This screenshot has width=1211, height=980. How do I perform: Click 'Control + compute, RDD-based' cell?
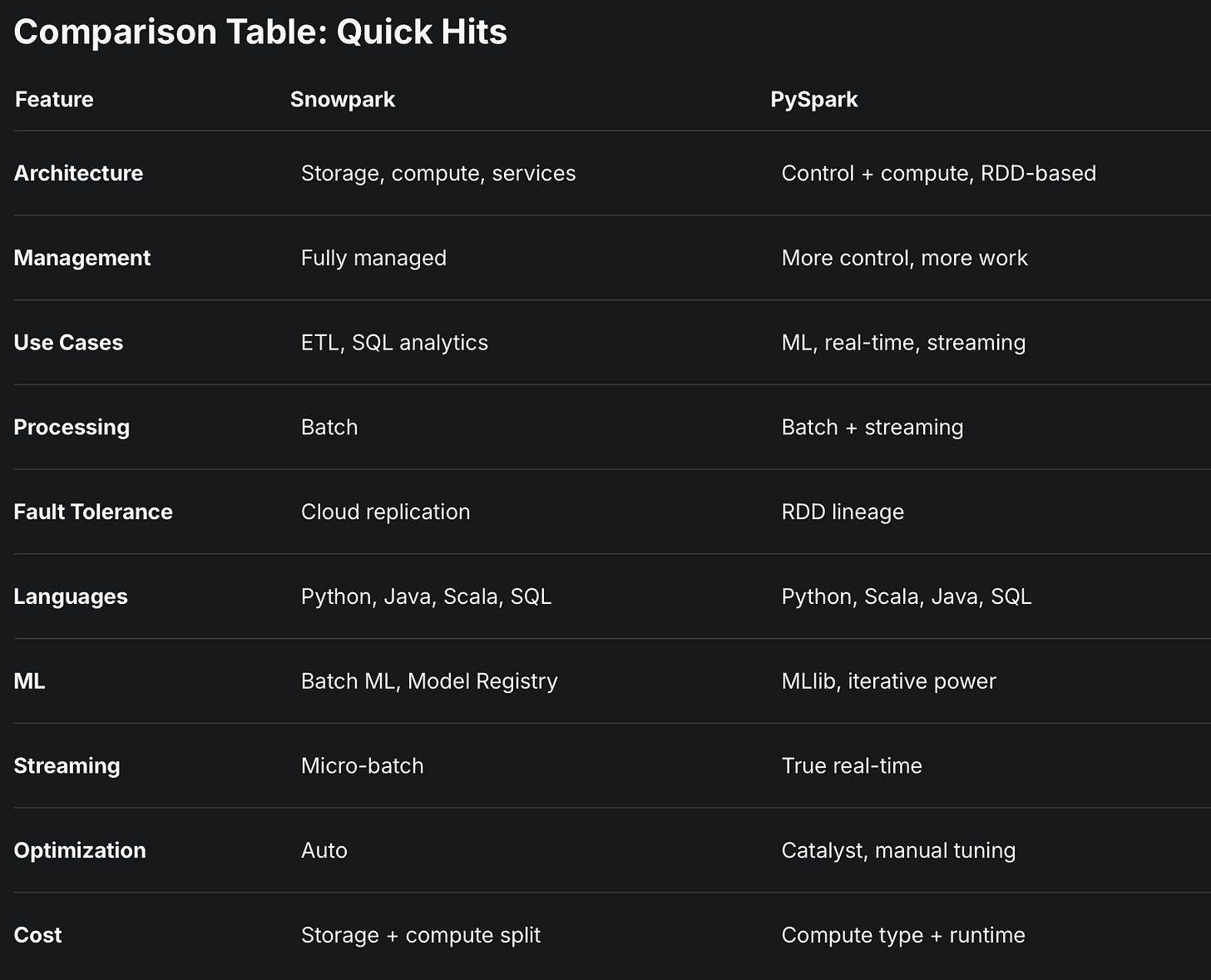[x=939, y=173]
